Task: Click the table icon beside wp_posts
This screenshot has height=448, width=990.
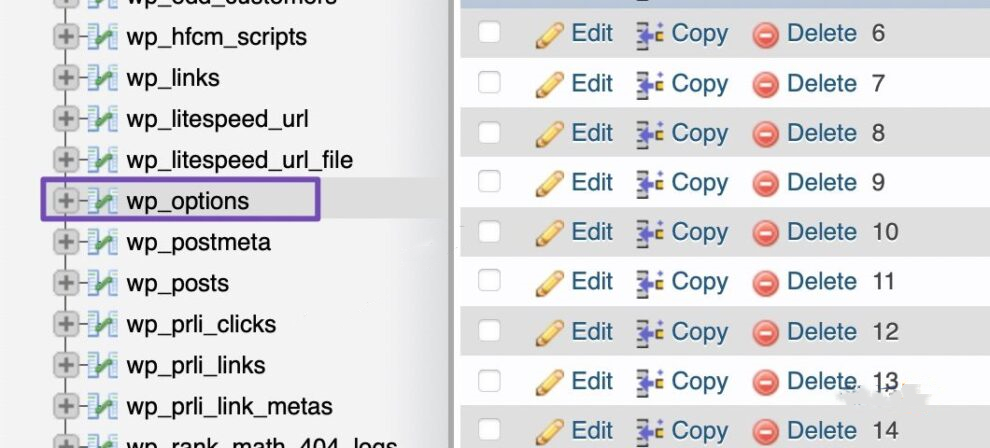Action: click(102, 283)
